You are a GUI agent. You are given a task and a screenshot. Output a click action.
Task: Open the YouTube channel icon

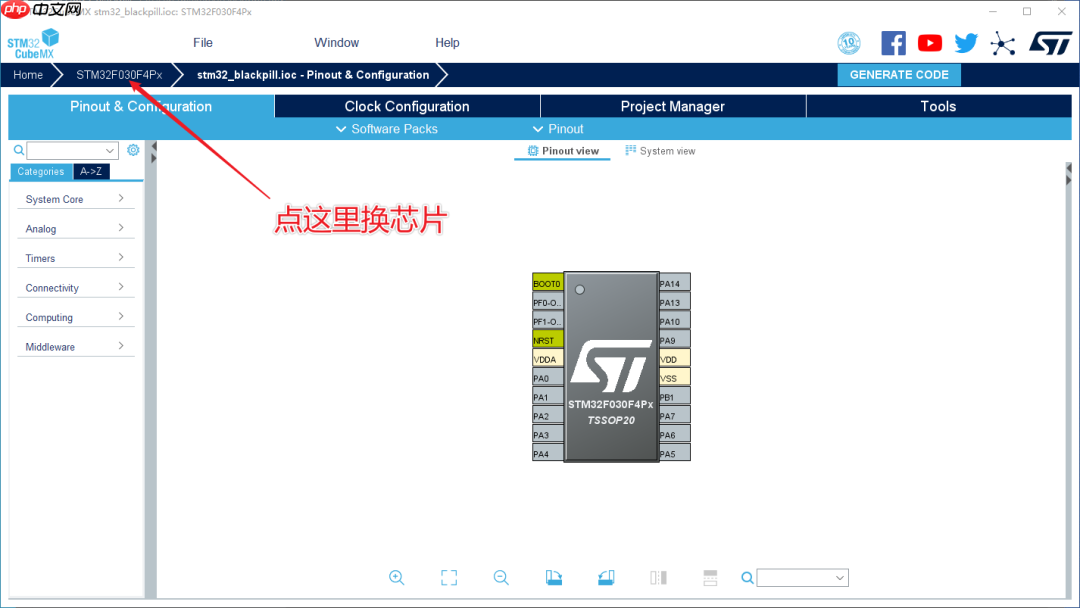coord(929,42)
